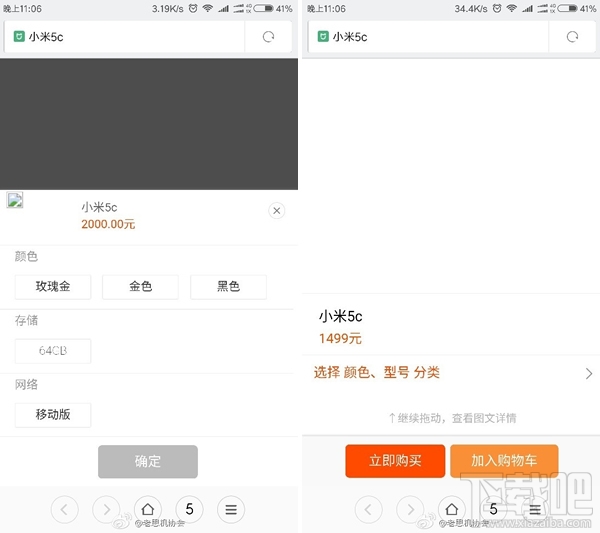Click 立即购买 buy now button

(x=395, y=461)
